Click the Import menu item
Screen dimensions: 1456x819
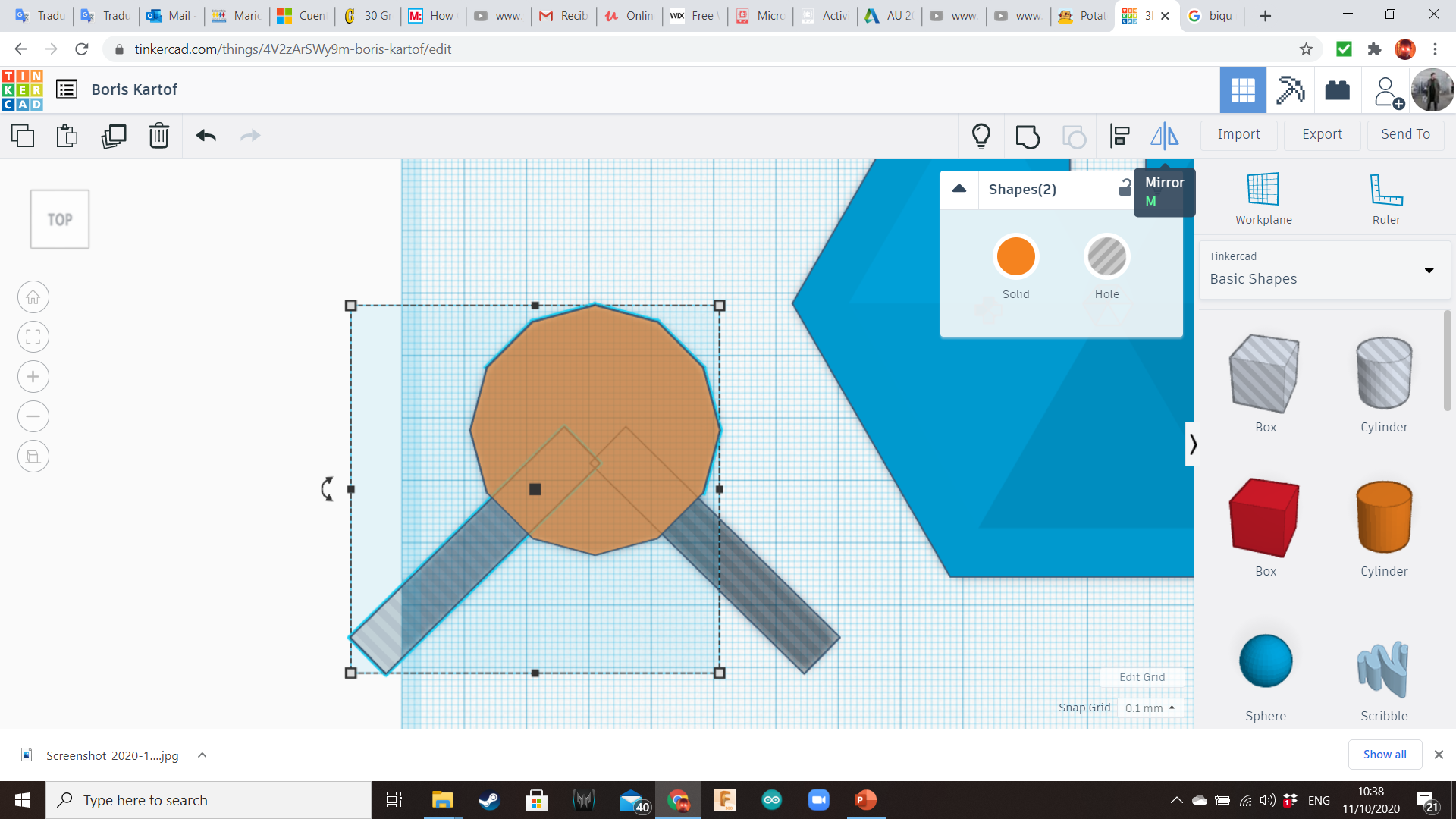[x=1239, y=134]
